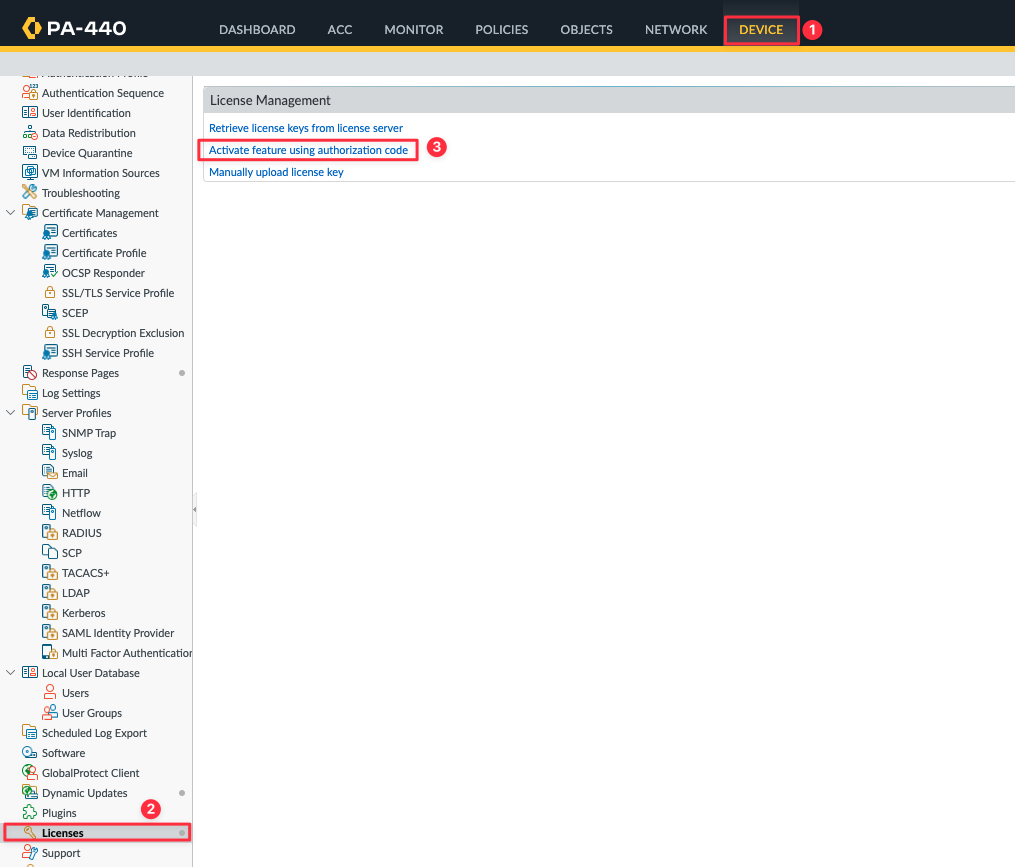Open the Log Settings icon
Image resolution: width=1015 pixels, height=867 pixels.
(x=30, y=392)
